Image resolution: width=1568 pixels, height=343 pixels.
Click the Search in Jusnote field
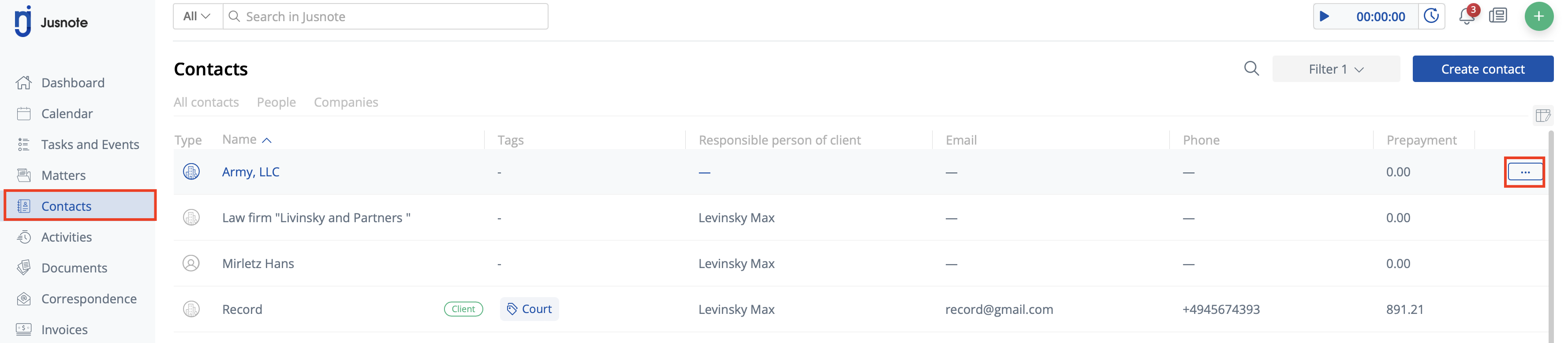point(389,16)
